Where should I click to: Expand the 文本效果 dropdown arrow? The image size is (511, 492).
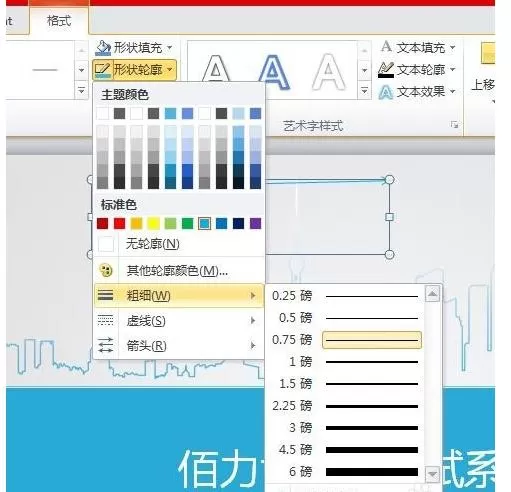(x=453, y=91)
